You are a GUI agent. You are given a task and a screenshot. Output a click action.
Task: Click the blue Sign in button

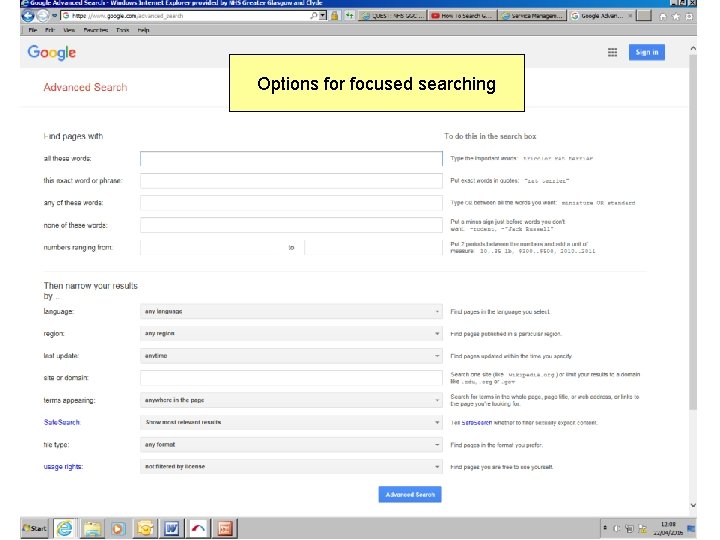(647, 52)
